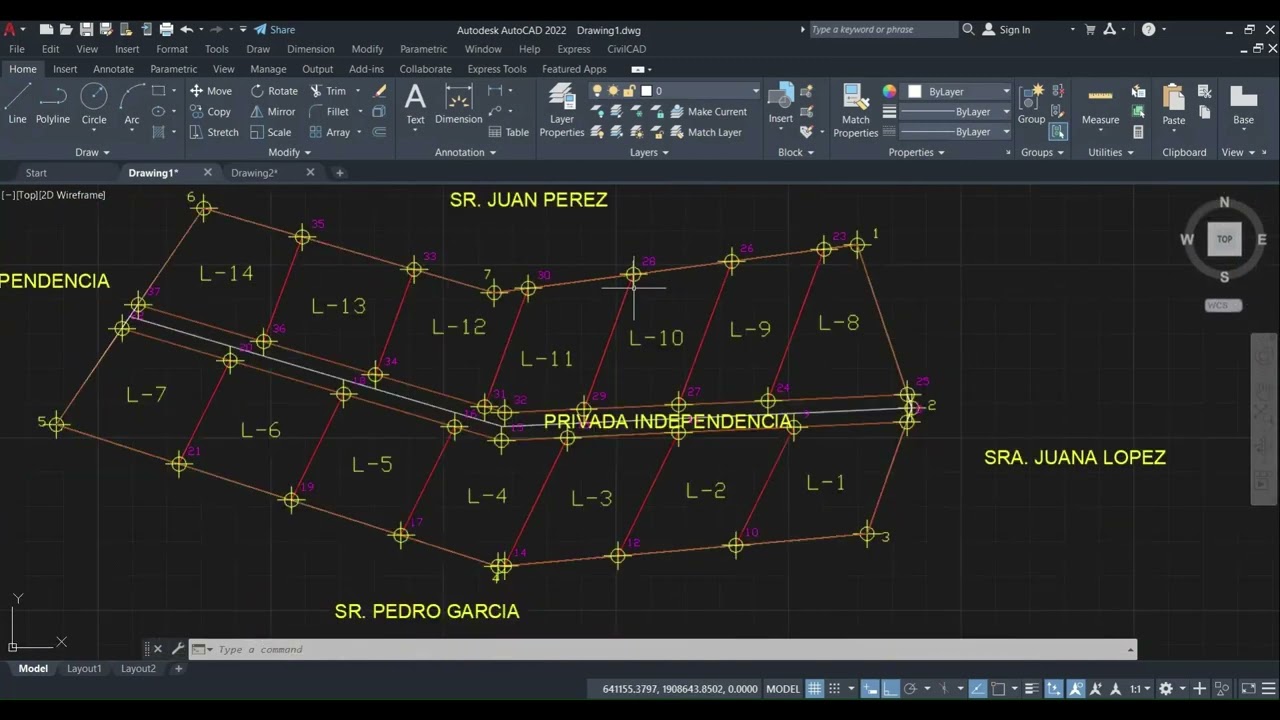Screen dimensions: 1280x720
Task: Select the Polyline tool
Action: (53, 104)
